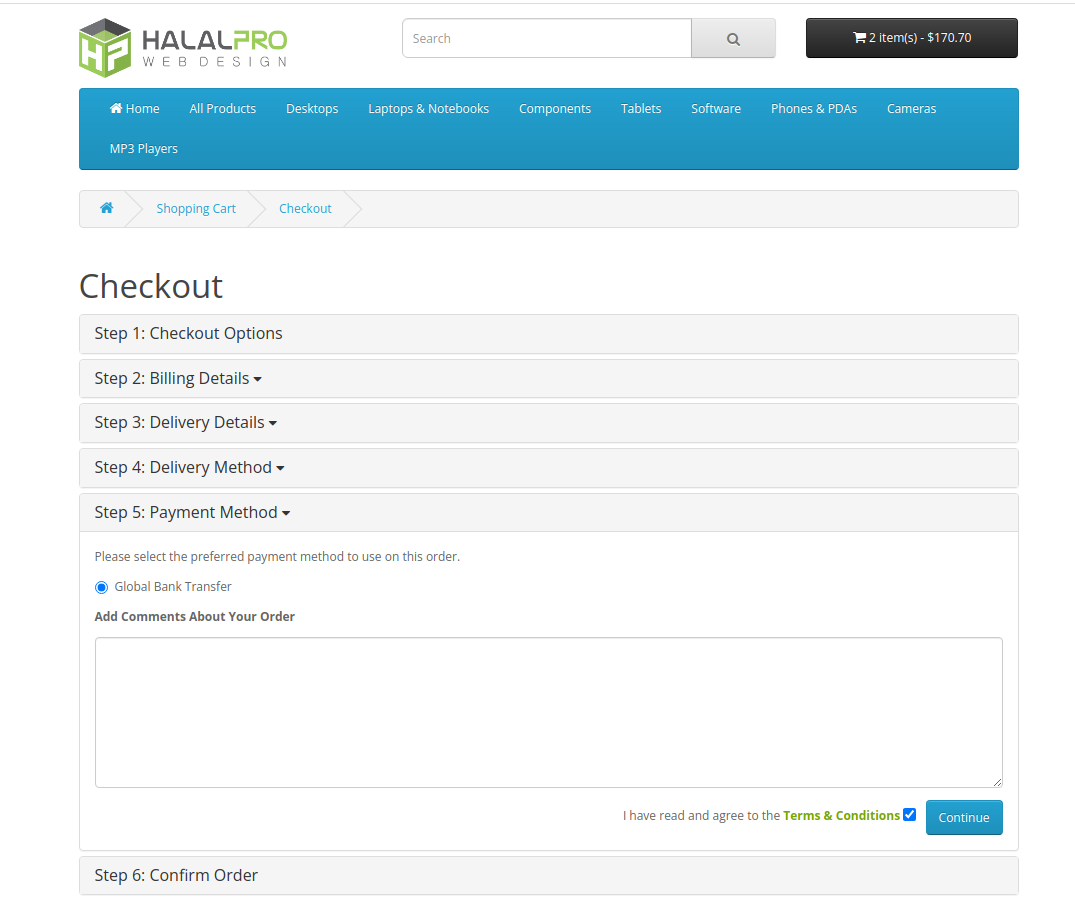Go to Shopping Cart via breadcrumb

[x=195, y=208]
